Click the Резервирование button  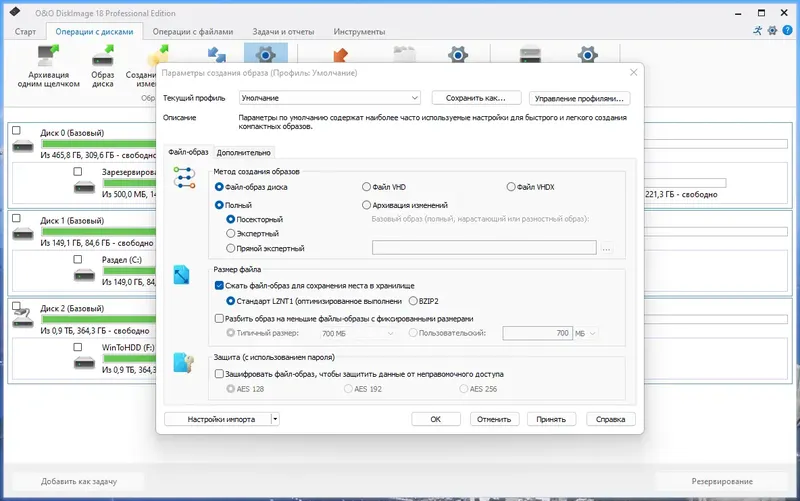[x=722, y=481]
